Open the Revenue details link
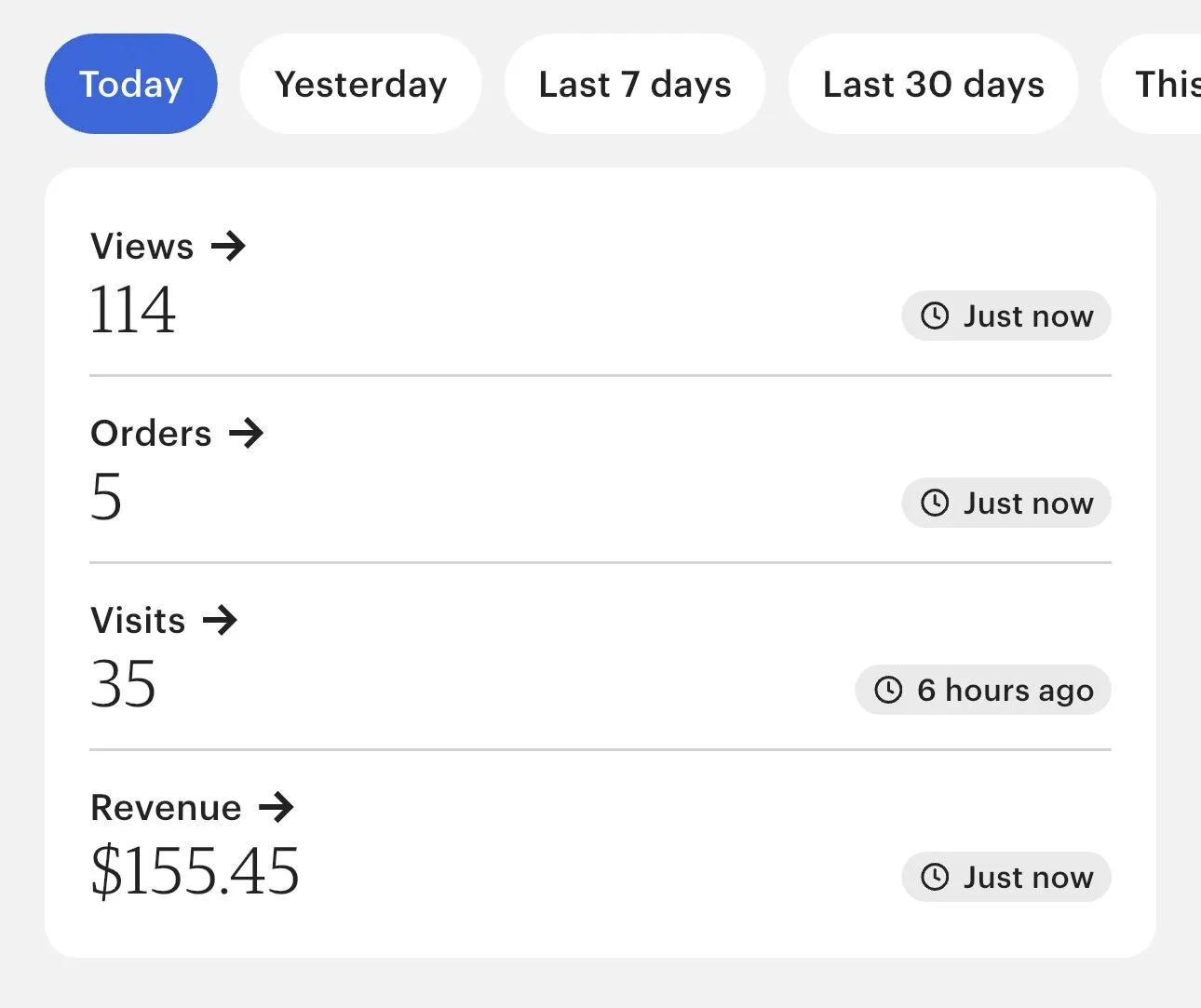The height and width of the screenshot is (1008, 1201). click(x=166, y=807)
